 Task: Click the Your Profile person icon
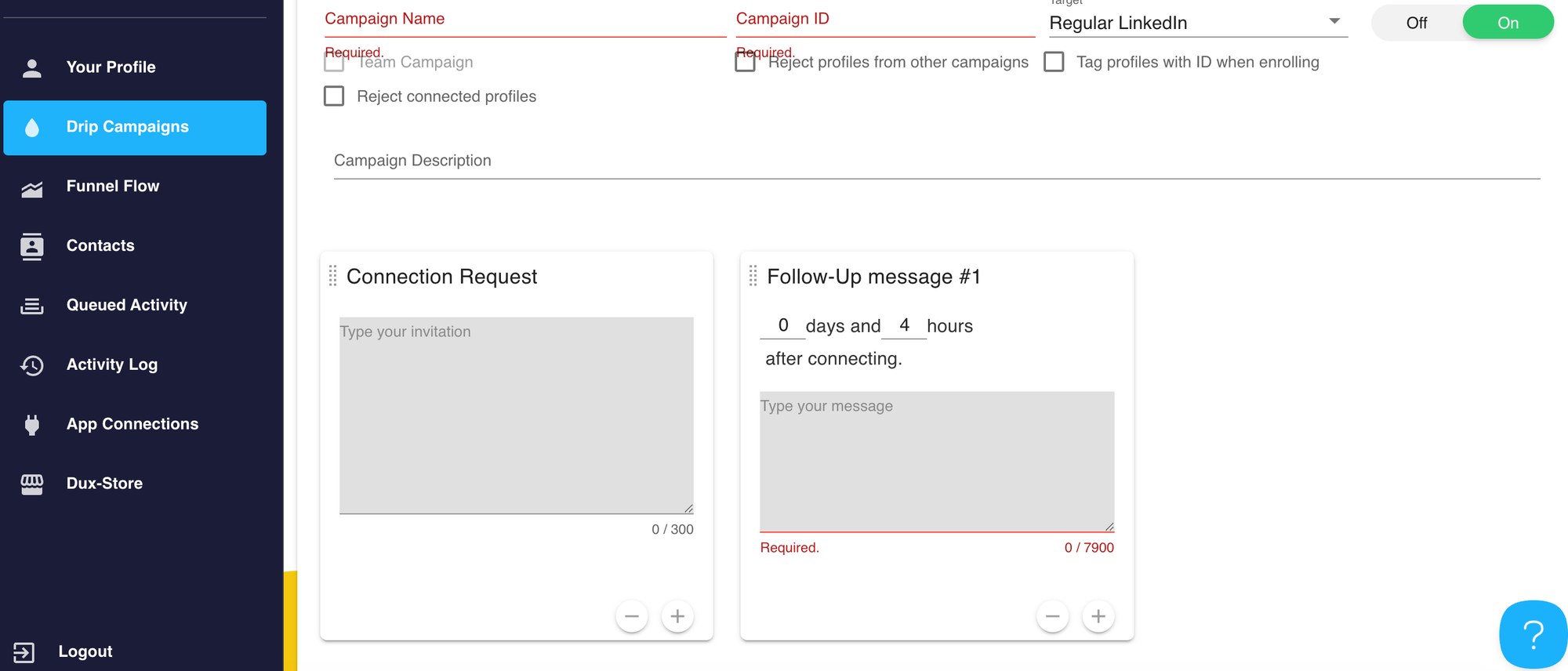click(x=32, y=68)
